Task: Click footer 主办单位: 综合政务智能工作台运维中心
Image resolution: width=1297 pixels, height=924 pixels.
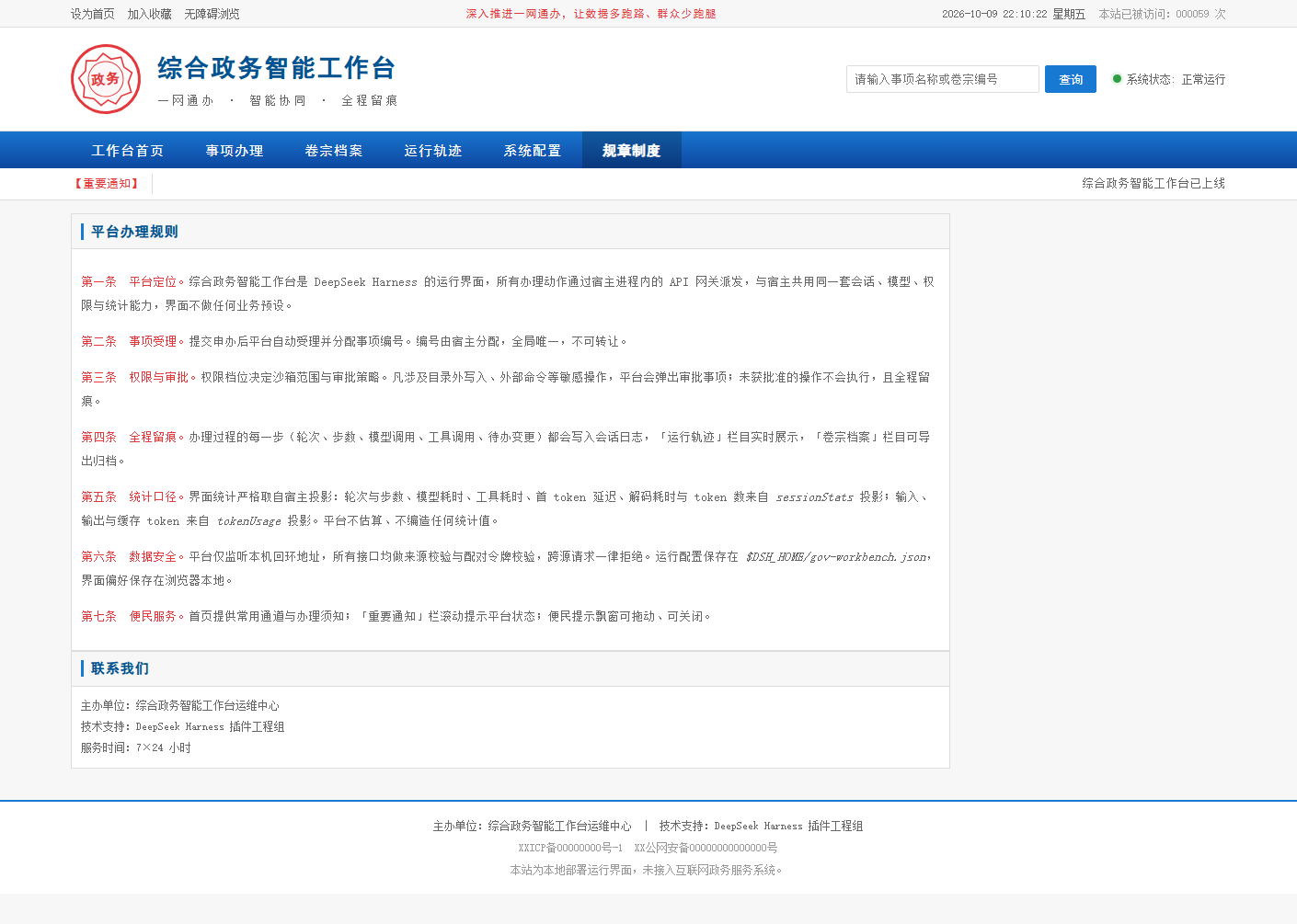Action: pos(533,827)
